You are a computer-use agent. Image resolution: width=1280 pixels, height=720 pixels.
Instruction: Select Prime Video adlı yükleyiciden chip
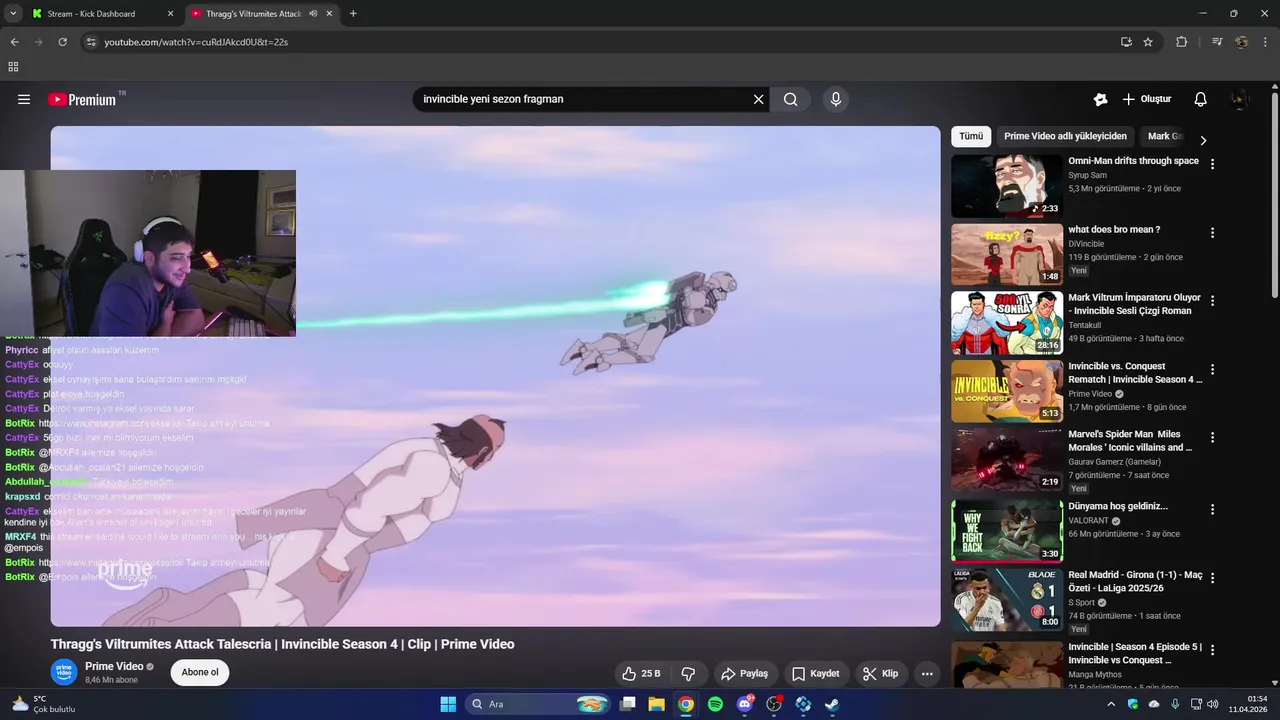(1065, 136)
